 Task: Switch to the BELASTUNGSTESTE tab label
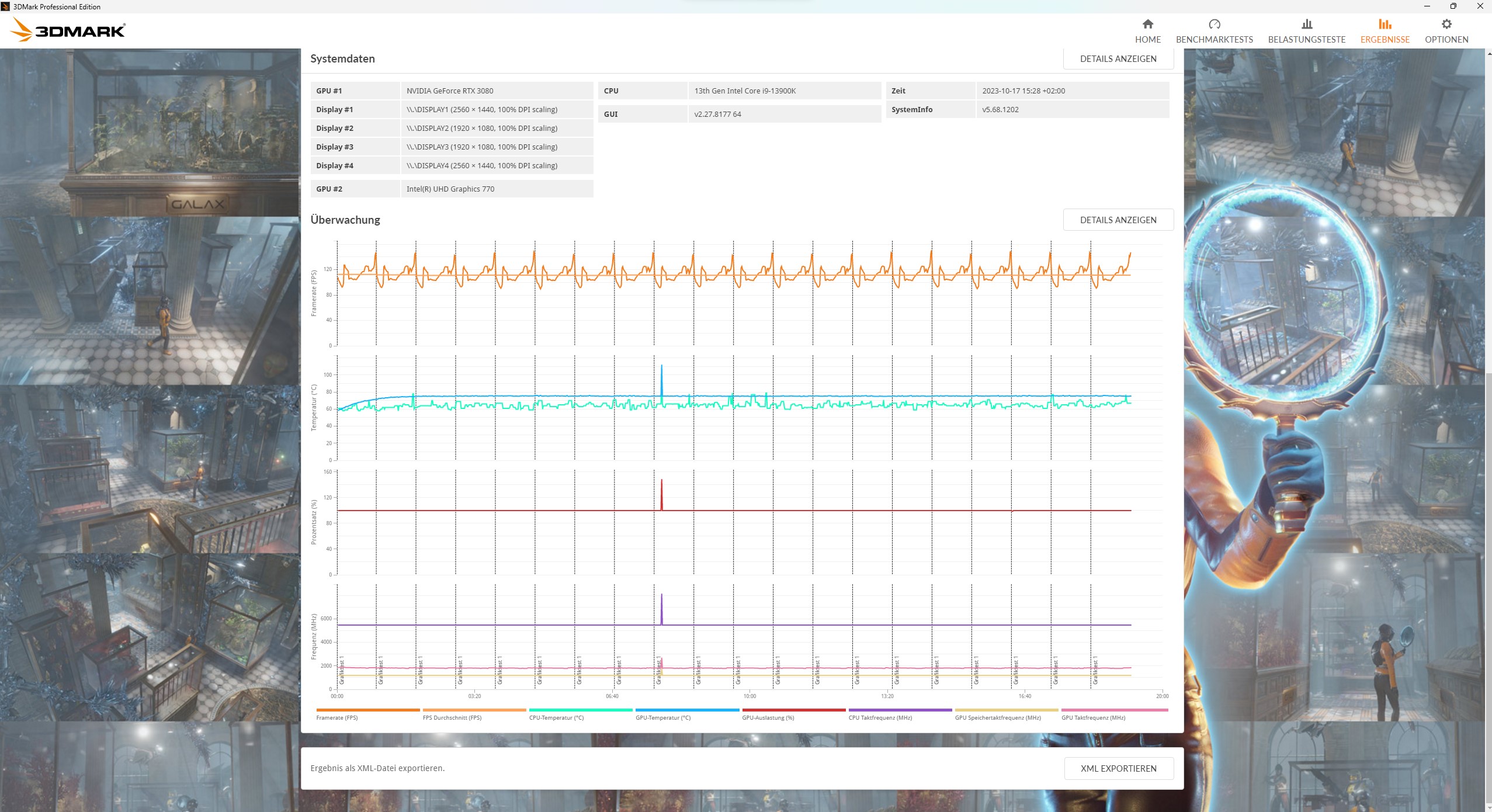(1306, 40)
